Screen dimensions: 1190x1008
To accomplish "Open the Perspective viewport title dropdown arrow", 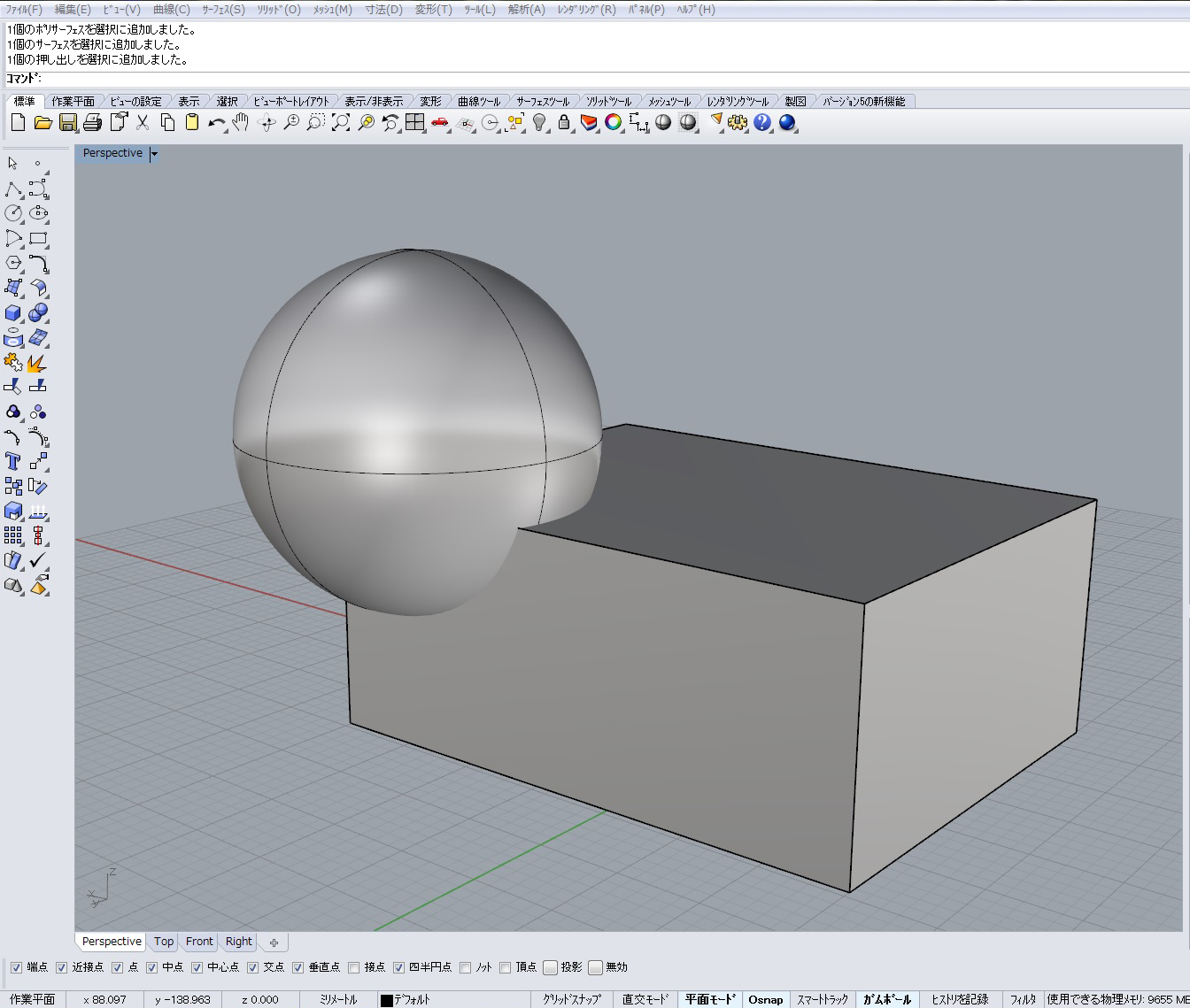I will point(154,154).
